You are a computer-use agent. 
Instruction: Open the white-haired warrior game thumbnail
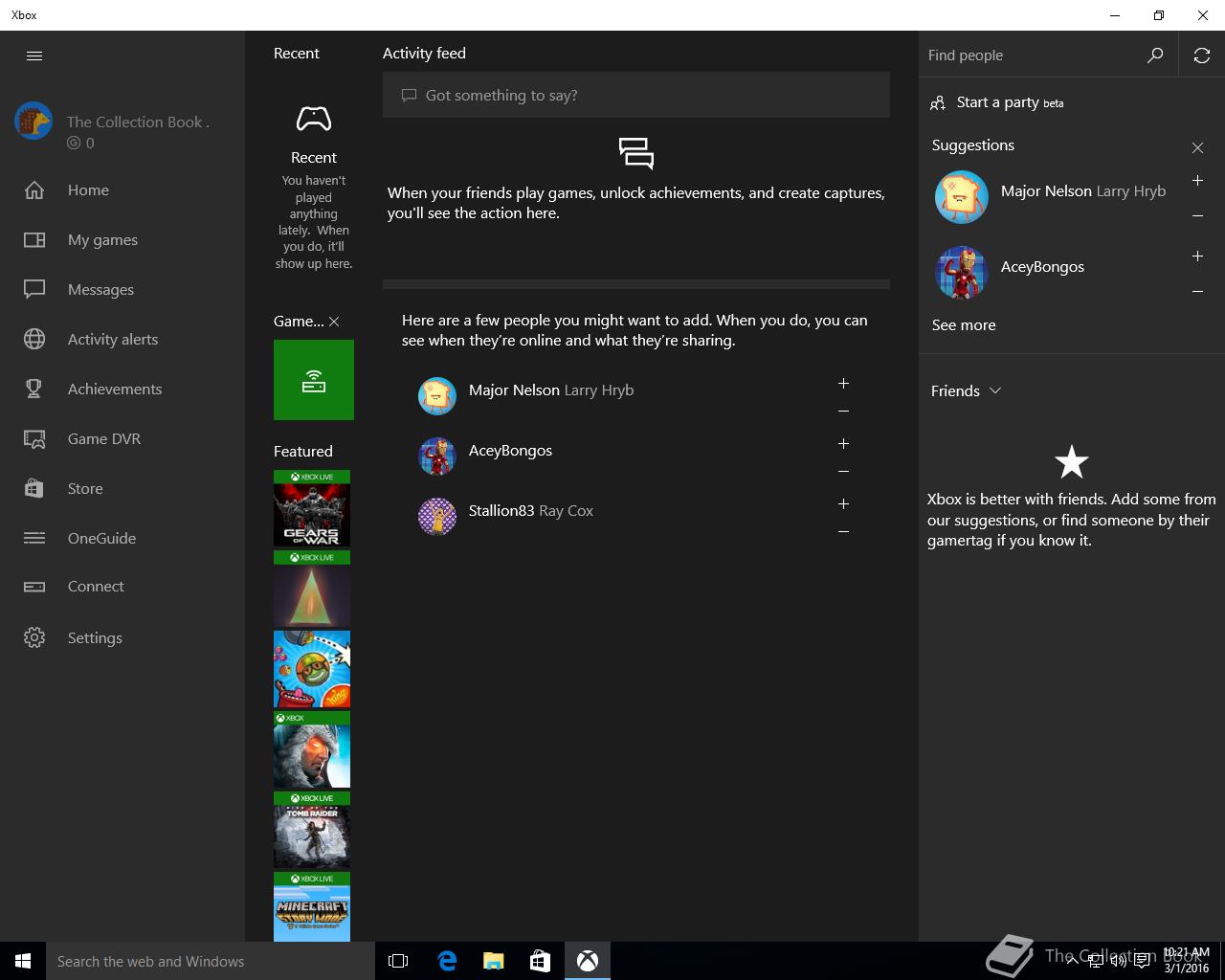pos(312,749)
